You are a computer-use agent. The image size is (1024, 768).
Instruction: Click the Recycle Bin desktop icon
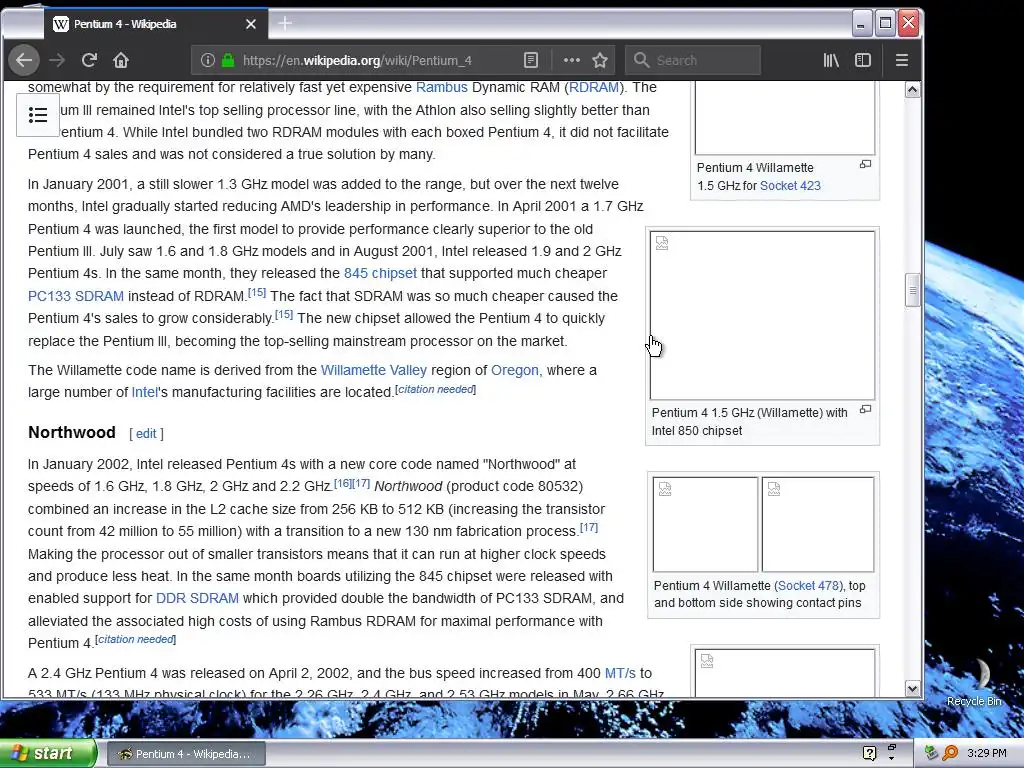[974, 682]
